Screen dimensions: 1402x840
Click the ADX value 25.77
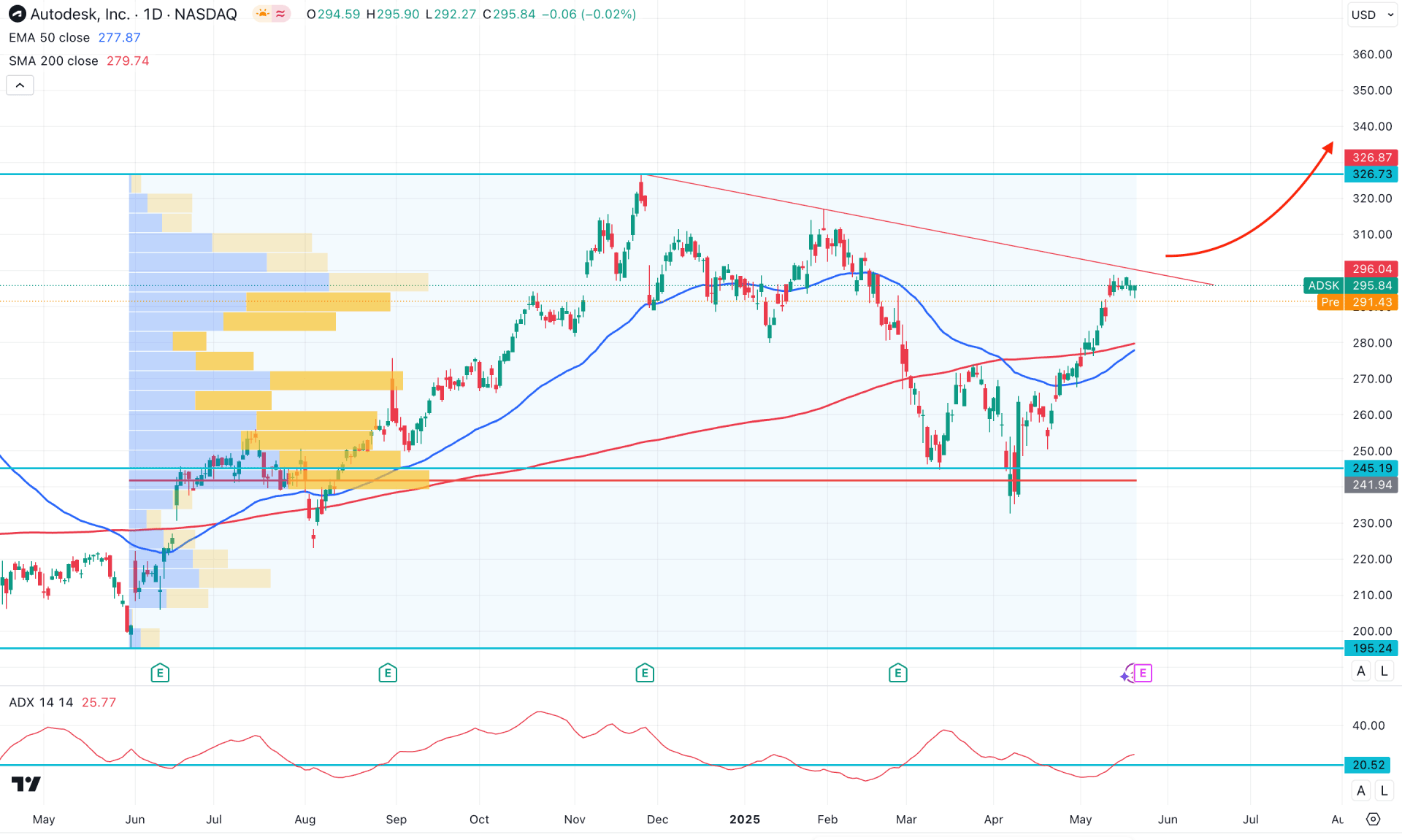tap(99, 702)
